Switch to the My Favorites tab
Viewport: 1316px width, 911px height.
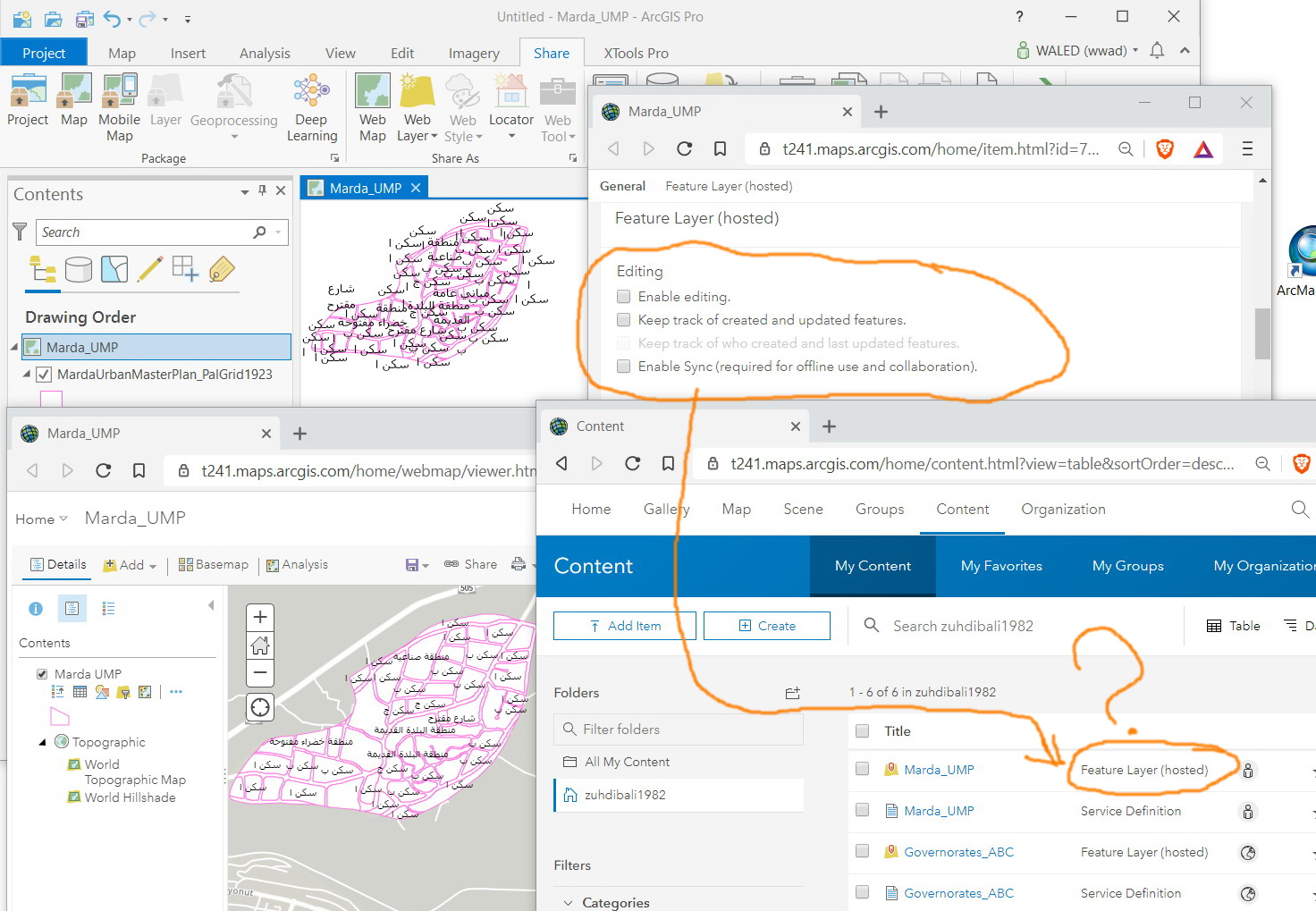click(1001, 566)
